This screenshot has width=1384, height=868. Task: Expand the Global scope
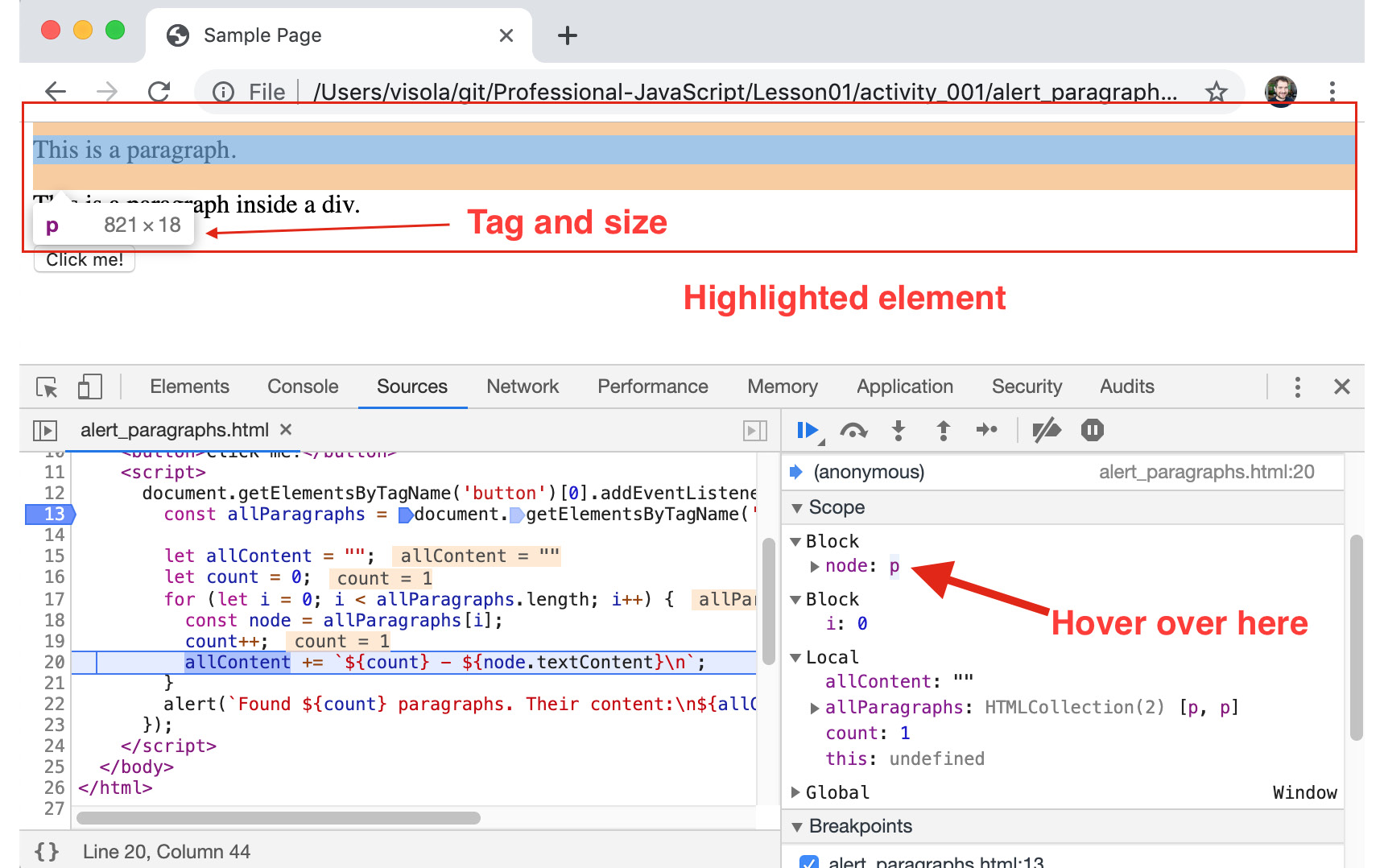pyautogui.click(x=795, y=792)
